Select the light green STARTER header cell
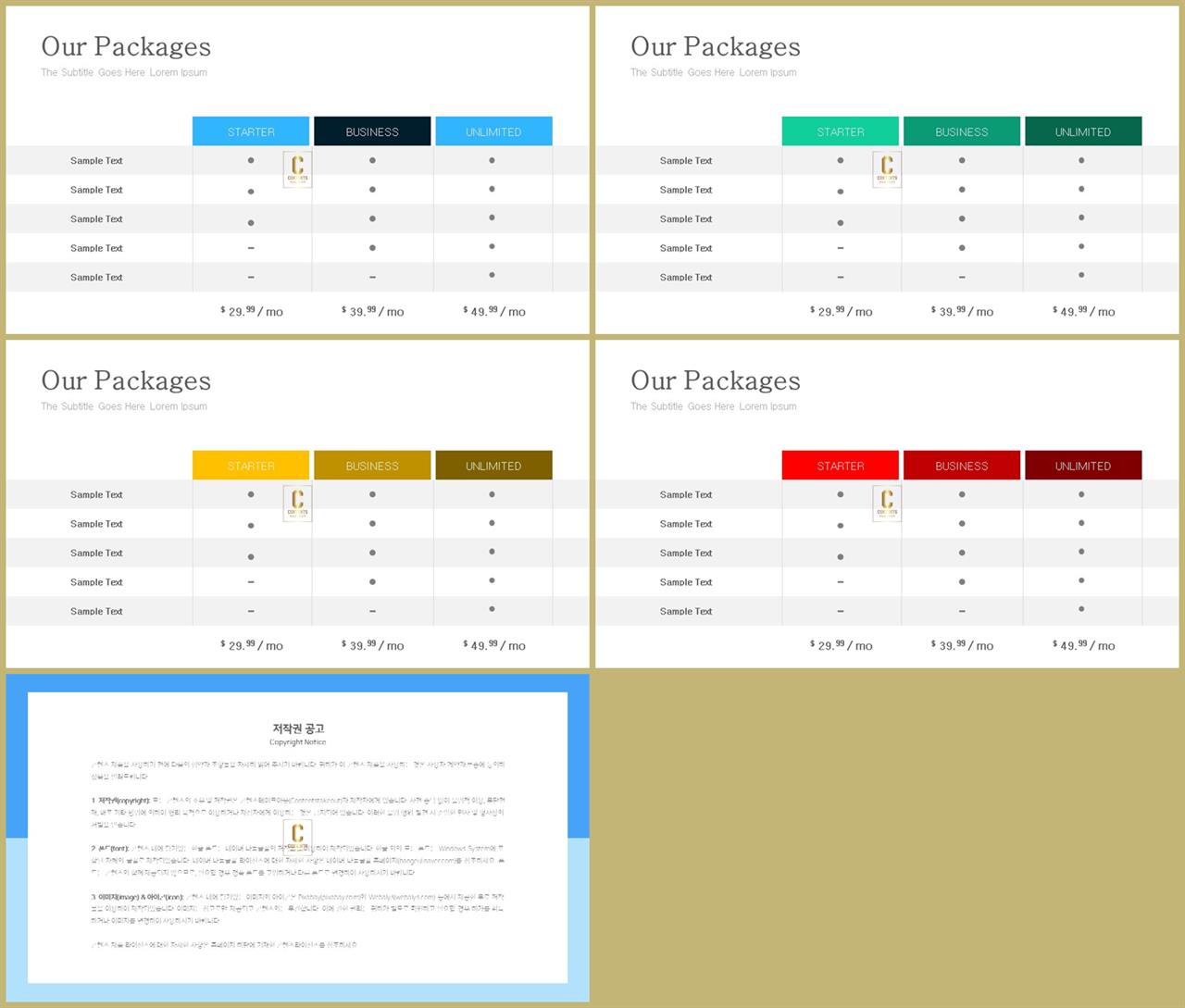The image size is (1185, 1008). click(841, 131)
